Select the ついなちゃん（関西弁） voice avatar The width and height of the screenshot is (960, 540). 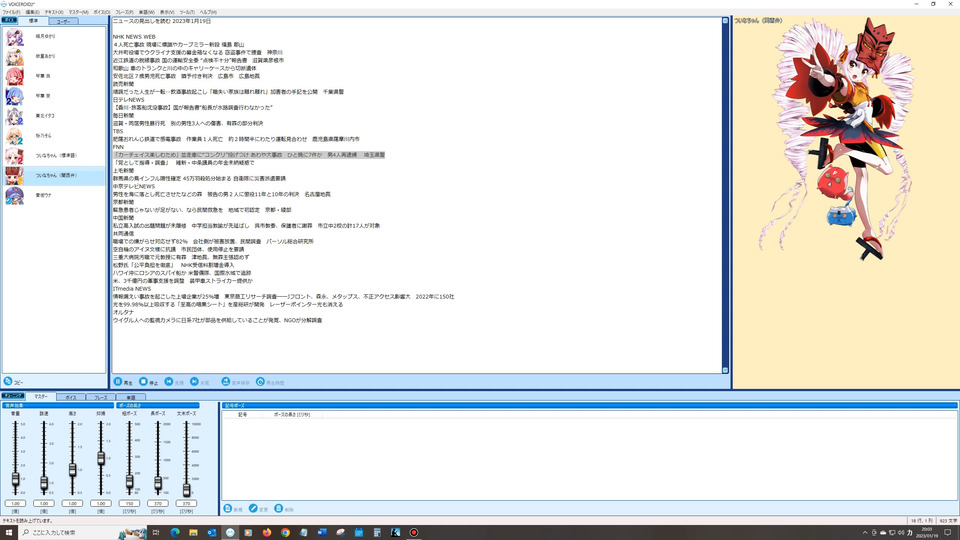15,175
